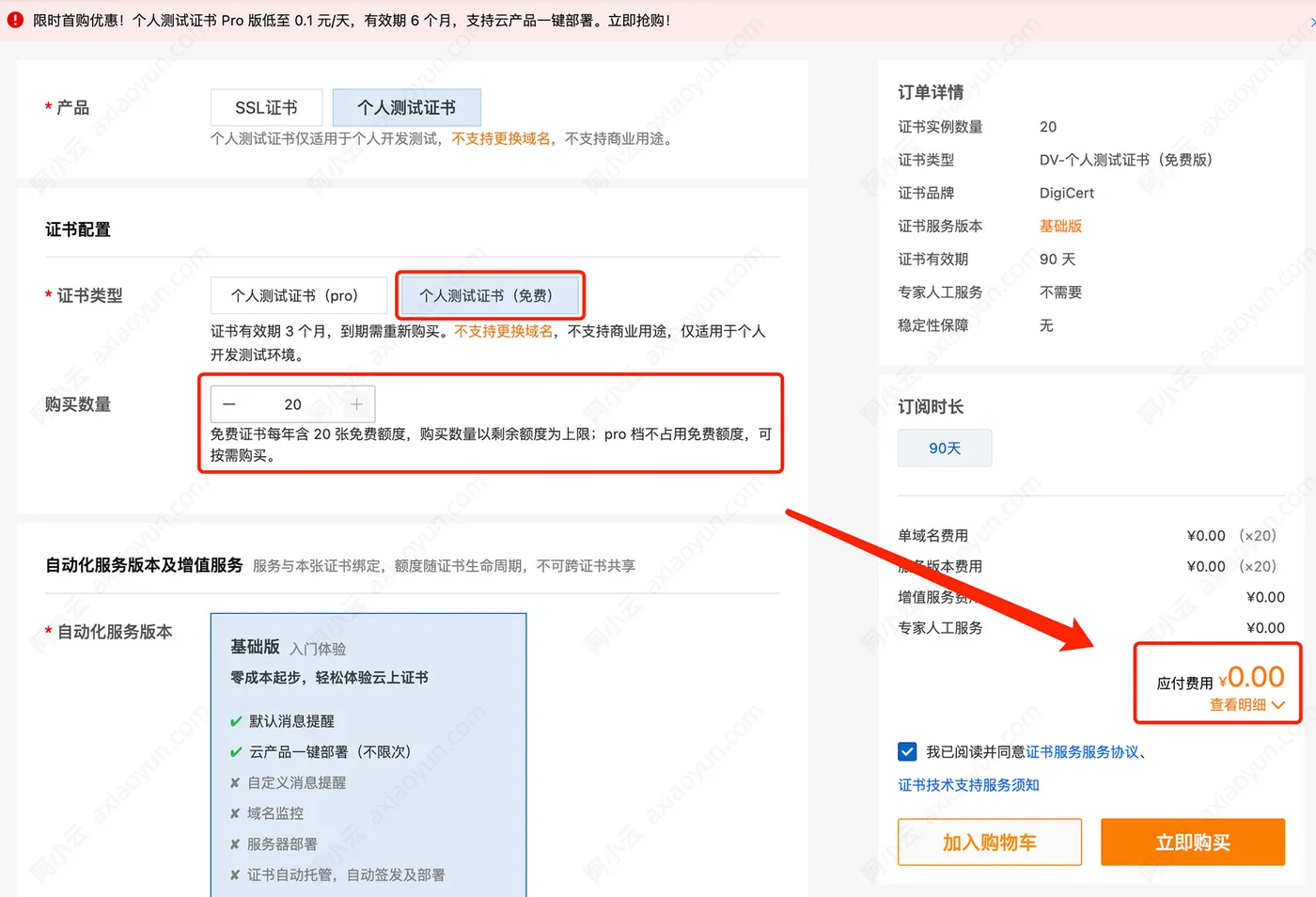Select the 个人测试证书 product option
The height and width of the screenshot is (897, 1316).
[x=406, y=108]
